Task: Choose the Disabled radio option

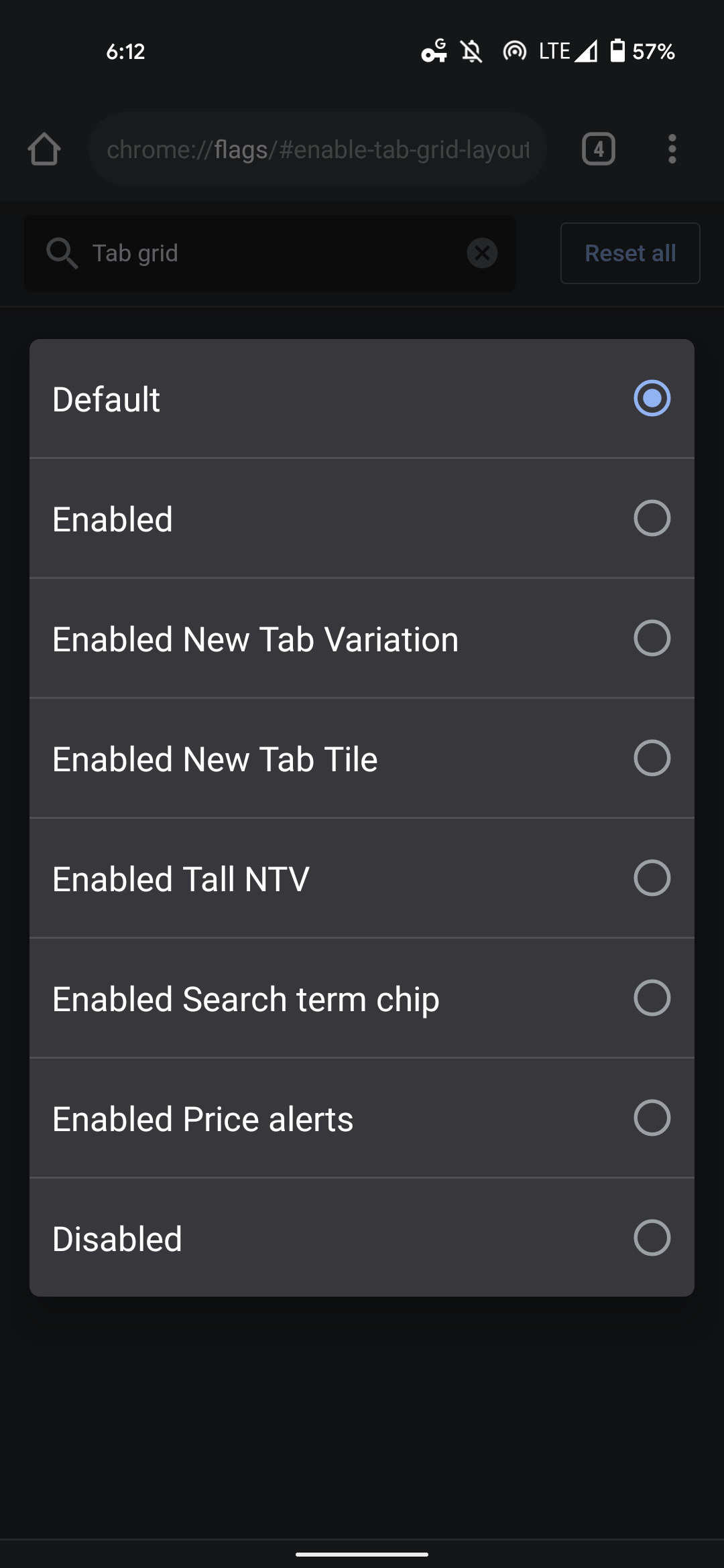Action: [x=652, y=1238]
